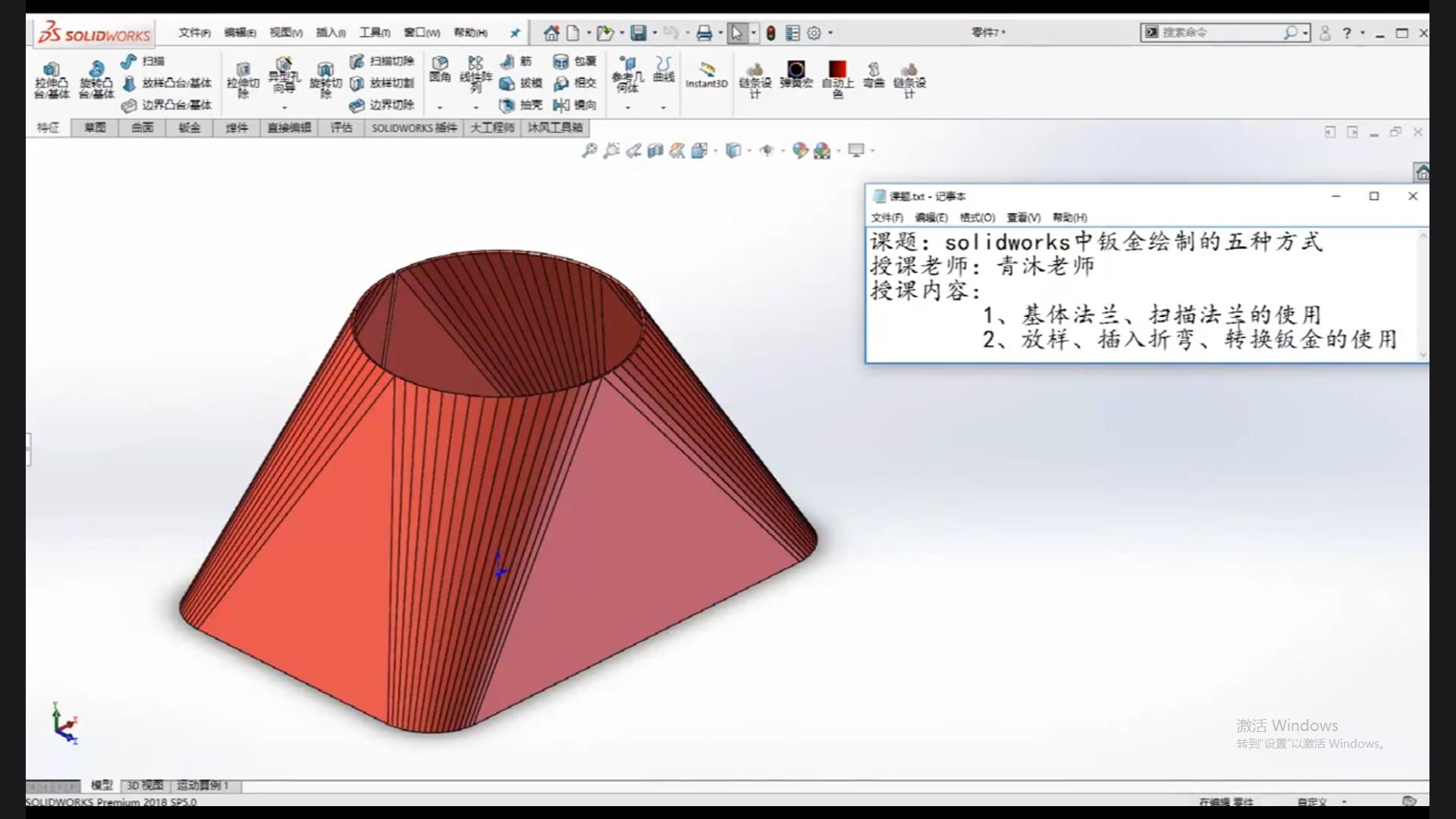
Task: Click the 边界切除 boundary cut tool
Action: 381,105
